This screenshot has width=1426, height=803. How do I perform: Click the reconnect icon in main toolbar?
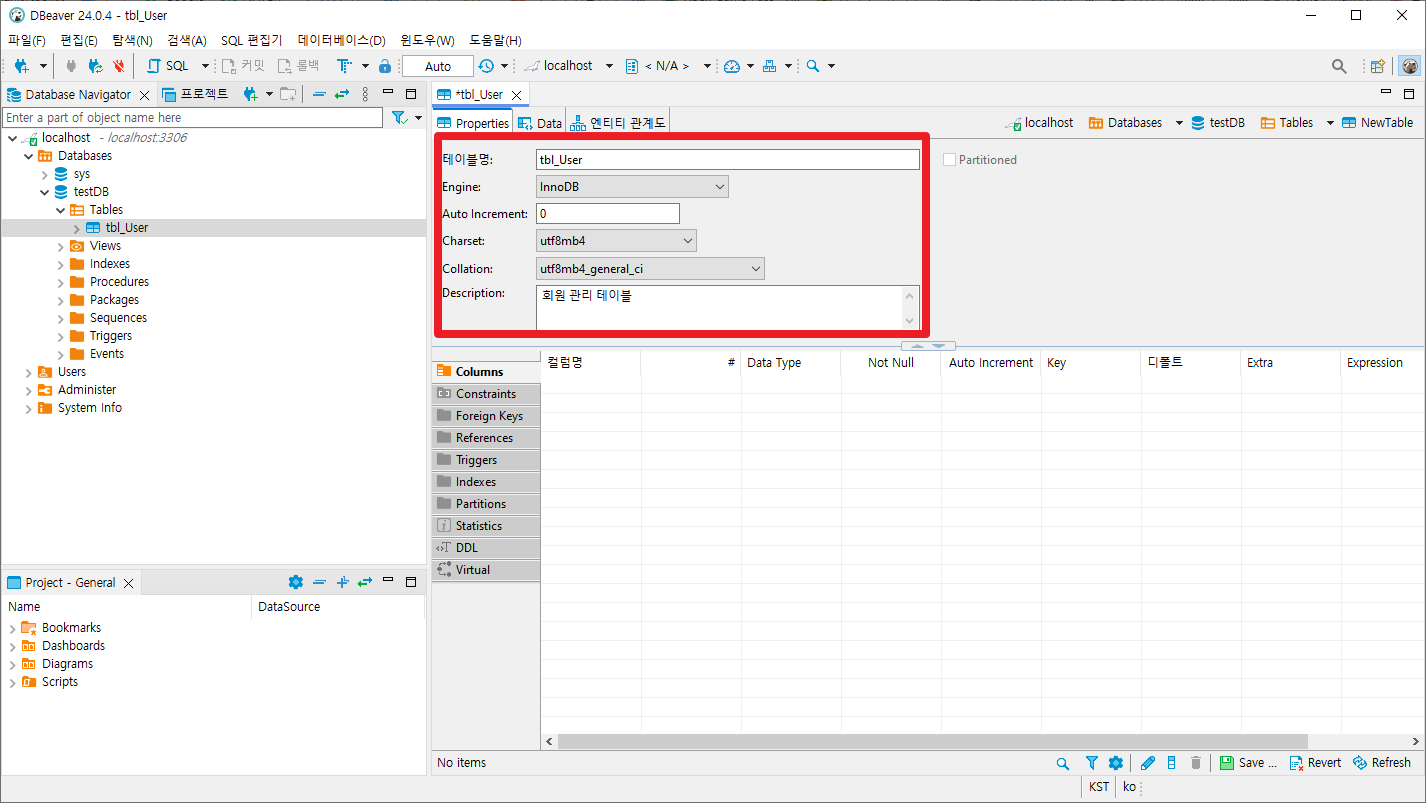(x=95, y=66)
